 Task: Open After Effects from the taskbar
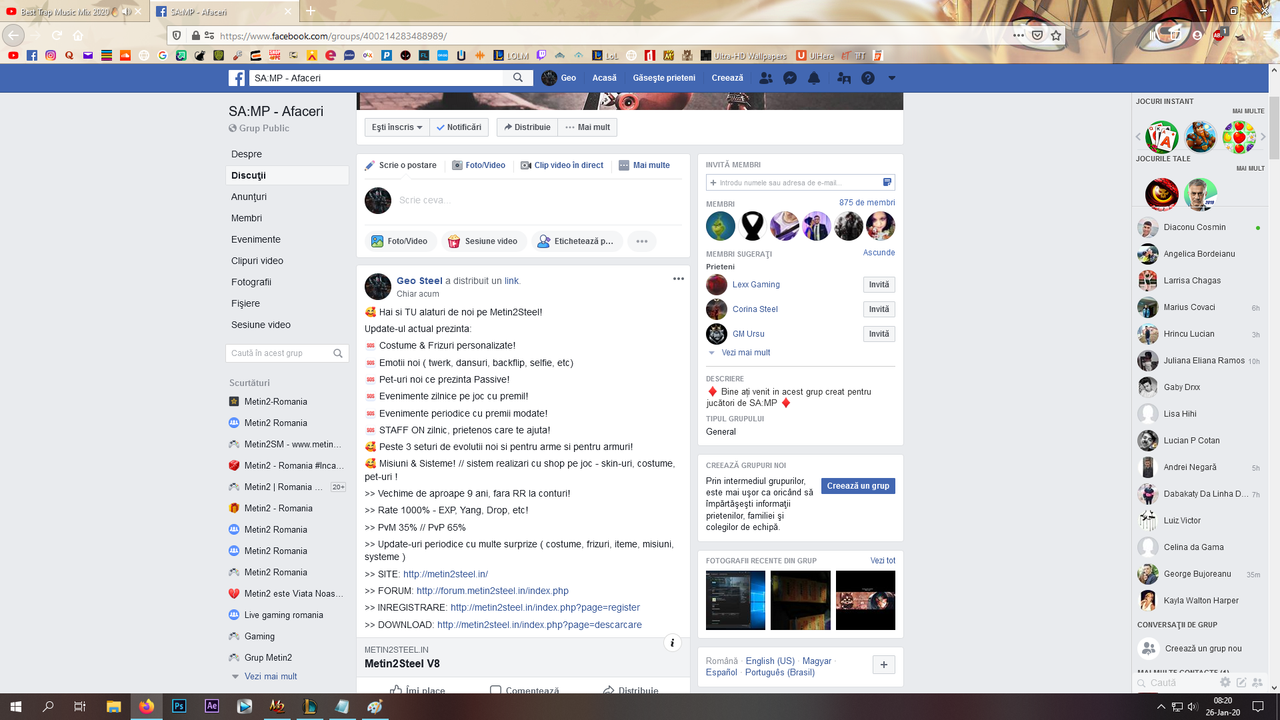point(211,706)
